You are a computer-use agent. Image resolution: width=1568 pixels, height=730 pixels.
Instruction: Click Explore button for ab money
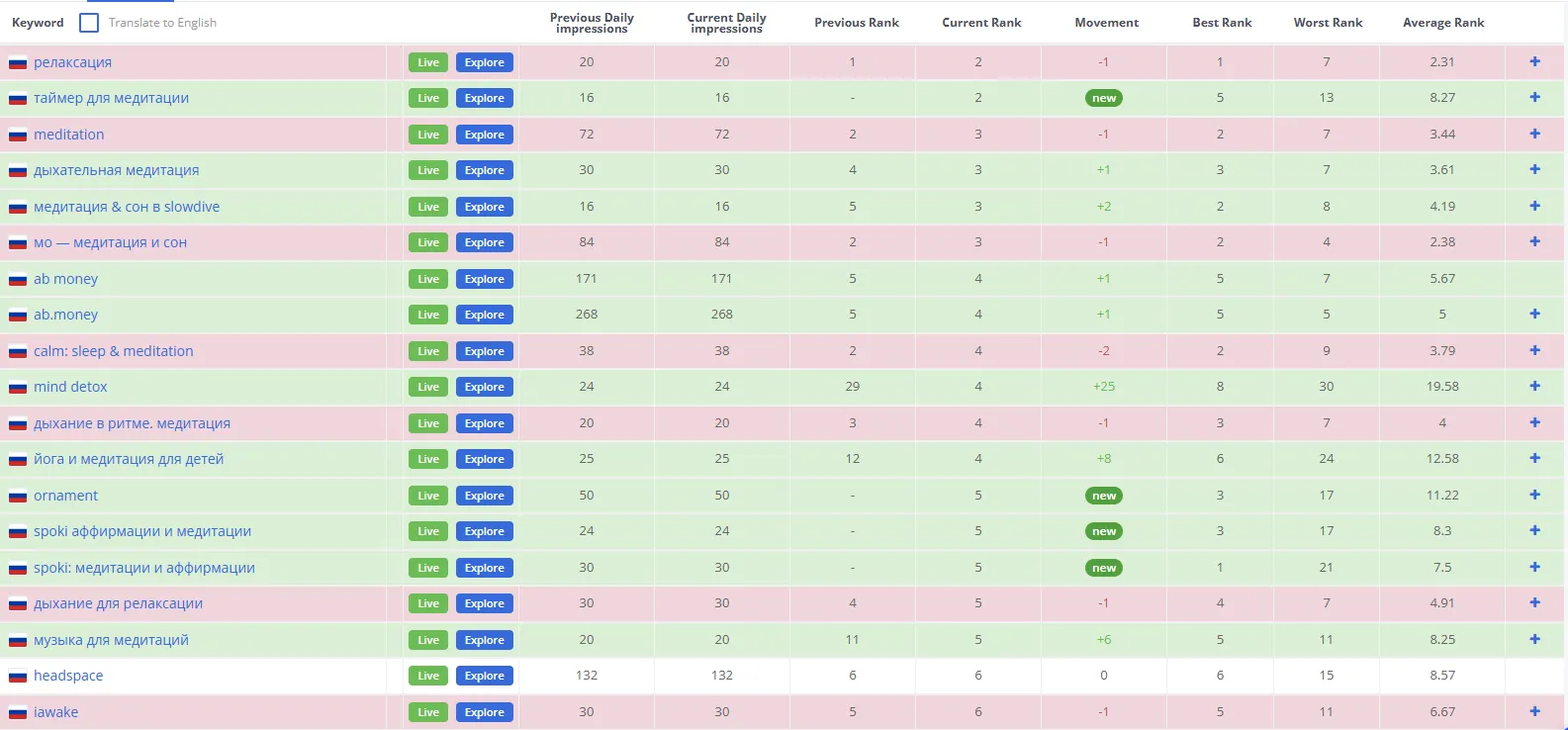(485, 279)
